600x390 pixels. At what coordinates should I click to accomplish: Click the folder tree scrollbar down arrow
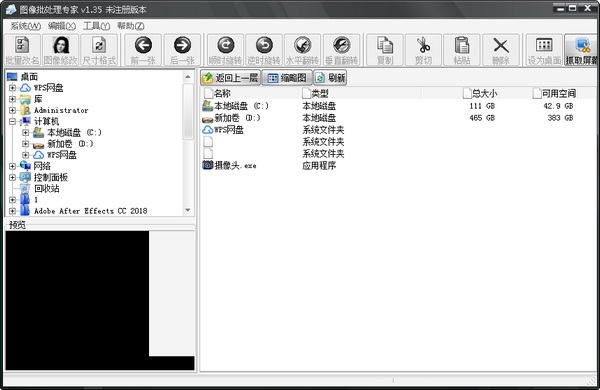coord(188,210)
